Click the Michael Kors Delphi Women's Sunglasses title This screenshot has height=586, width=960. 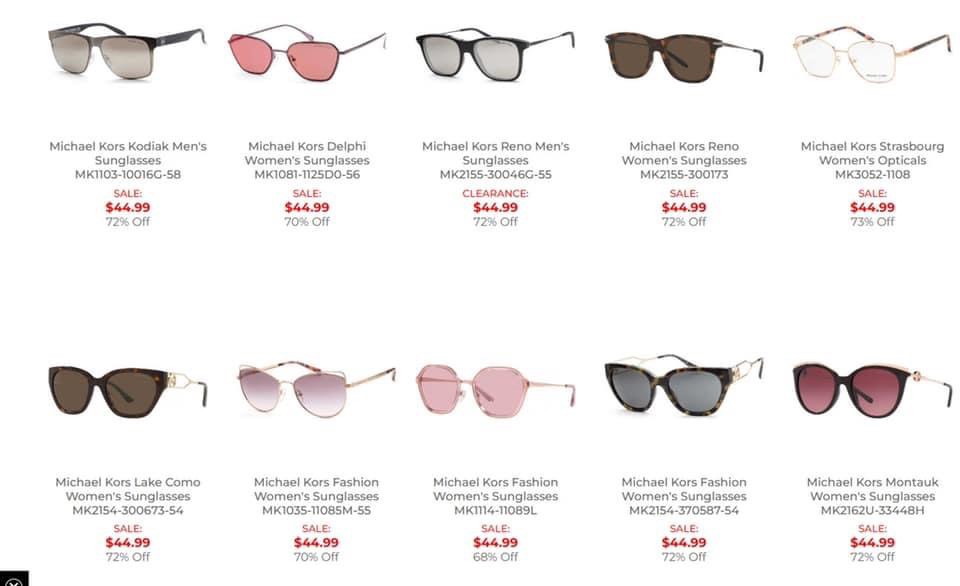pyautogui.click(x=307, y=160)
